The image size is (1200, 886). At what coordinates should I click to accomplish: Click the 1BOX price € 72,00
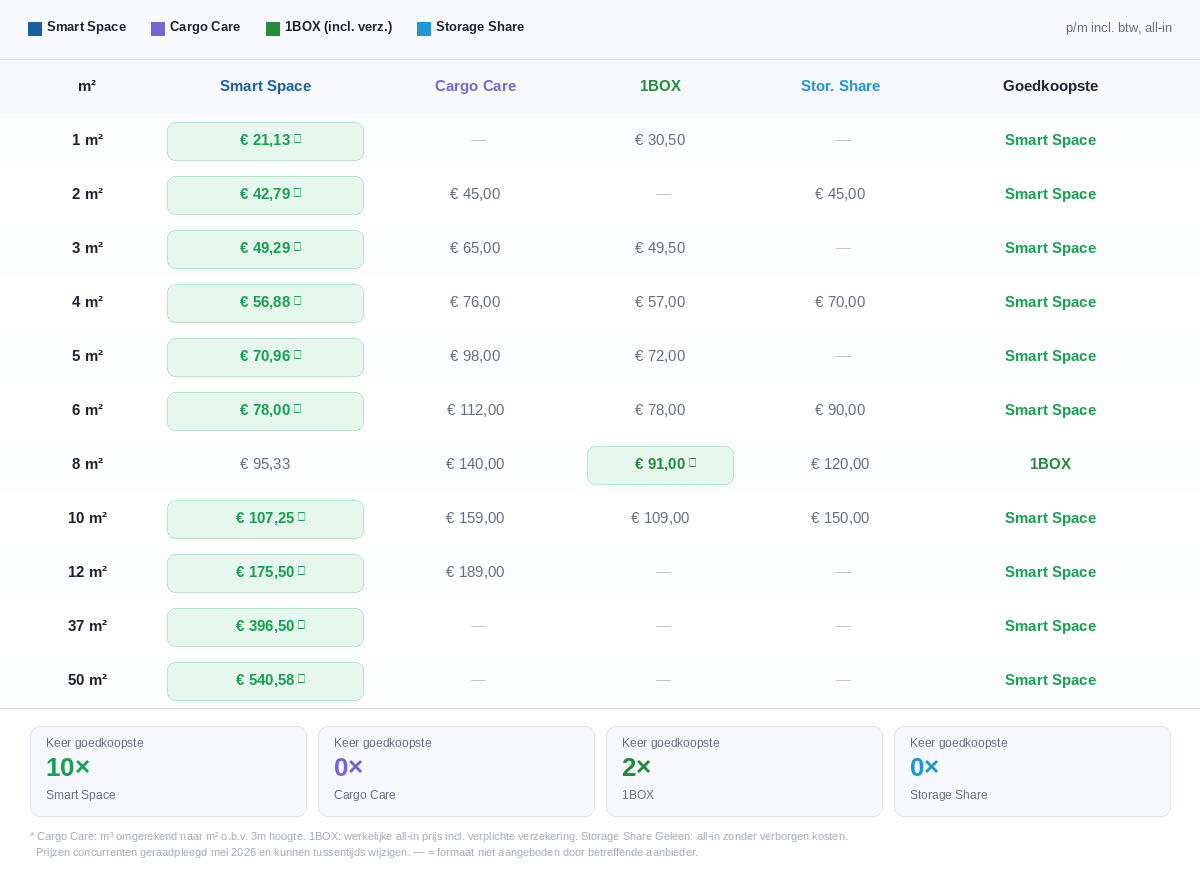[x=660, y=356]
